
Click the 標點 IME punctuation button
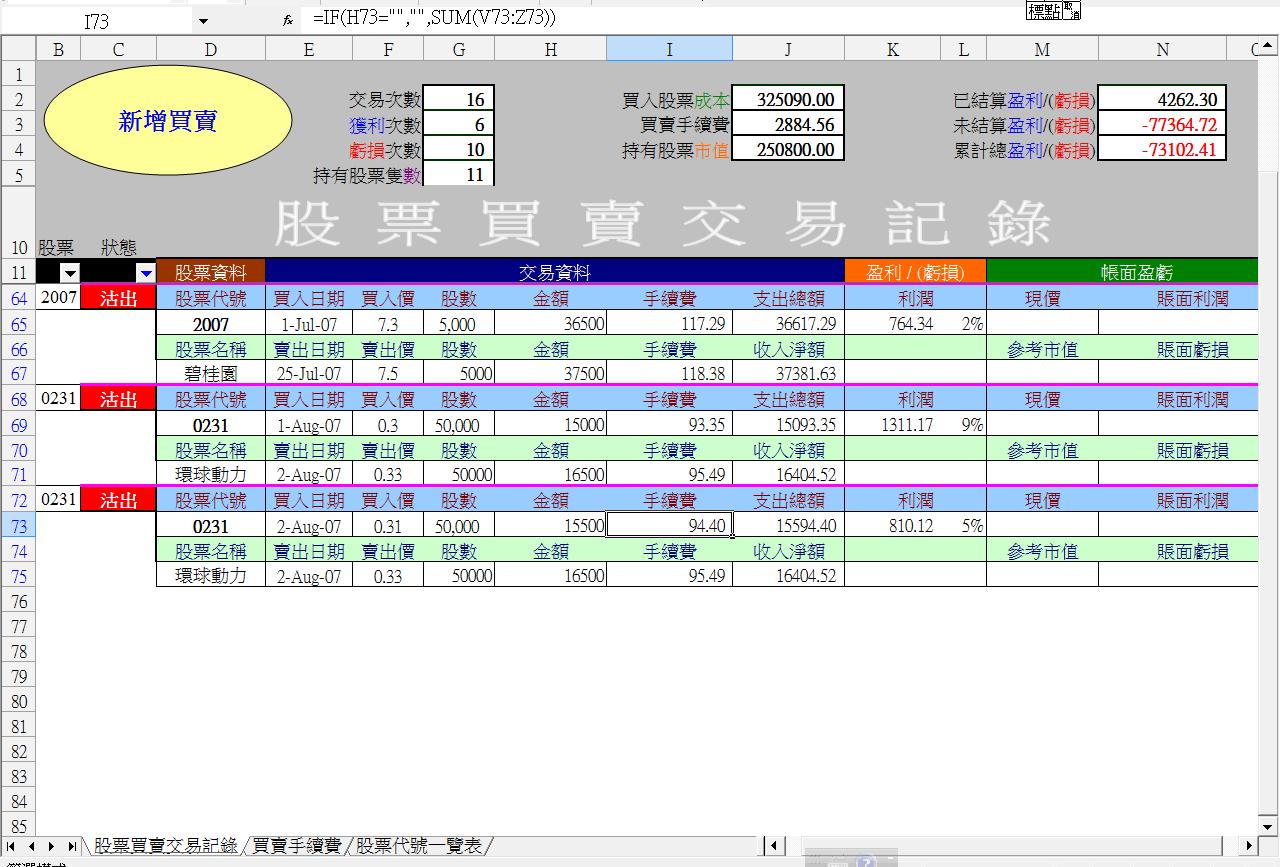(x=1044, y=11)
